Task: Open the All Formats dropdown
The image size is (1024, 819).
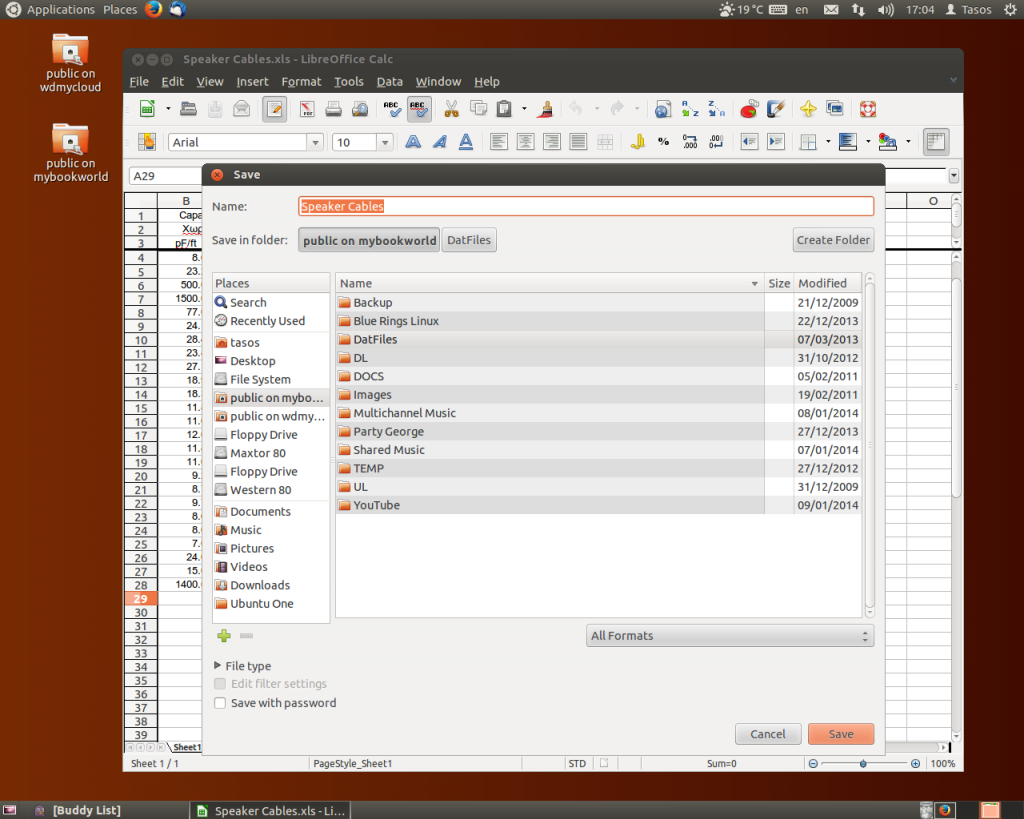Action: pos(729,636)
